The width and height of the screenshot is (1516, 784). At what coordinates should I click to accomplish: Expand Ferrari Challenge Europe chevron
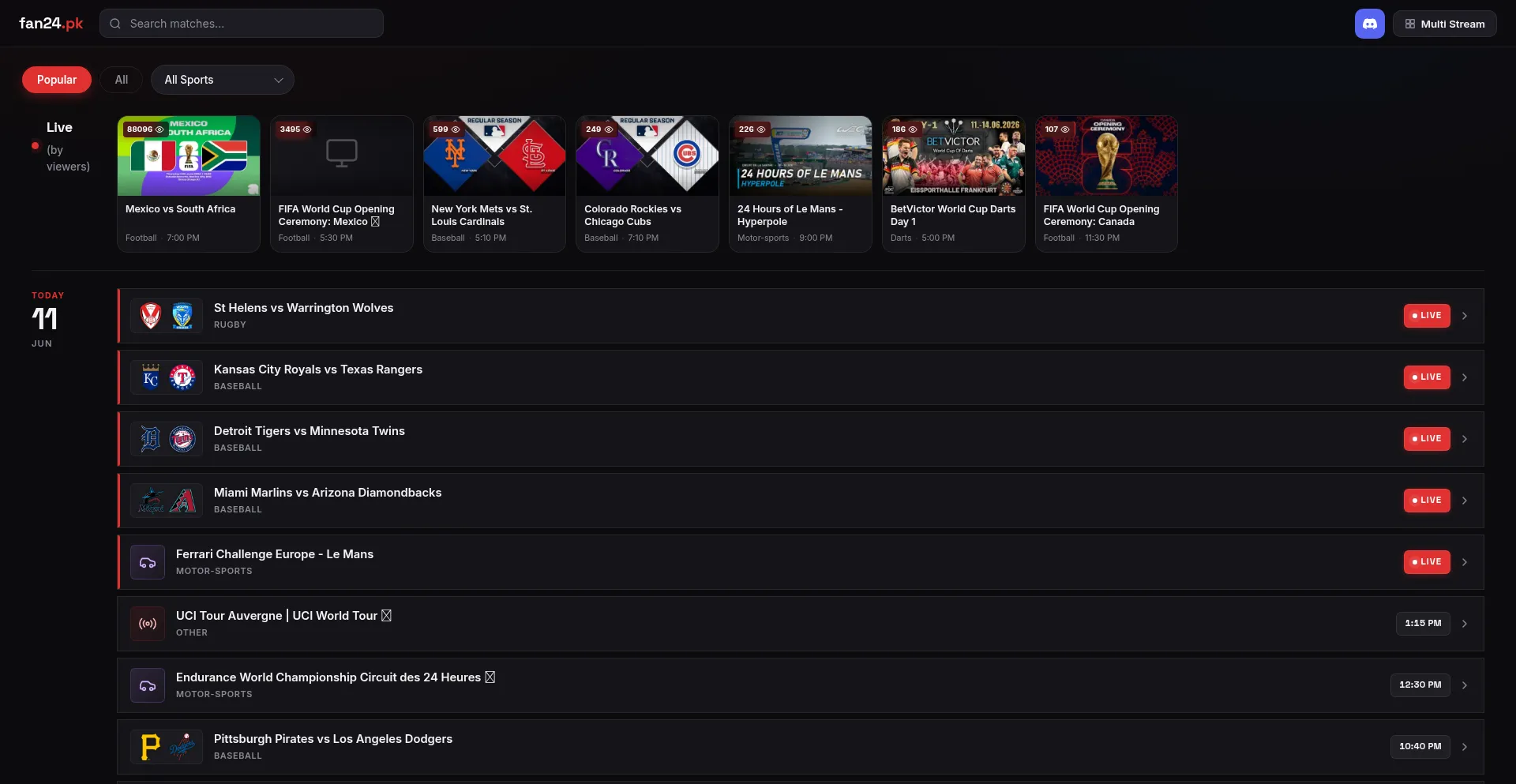[x=1465, y=562]
